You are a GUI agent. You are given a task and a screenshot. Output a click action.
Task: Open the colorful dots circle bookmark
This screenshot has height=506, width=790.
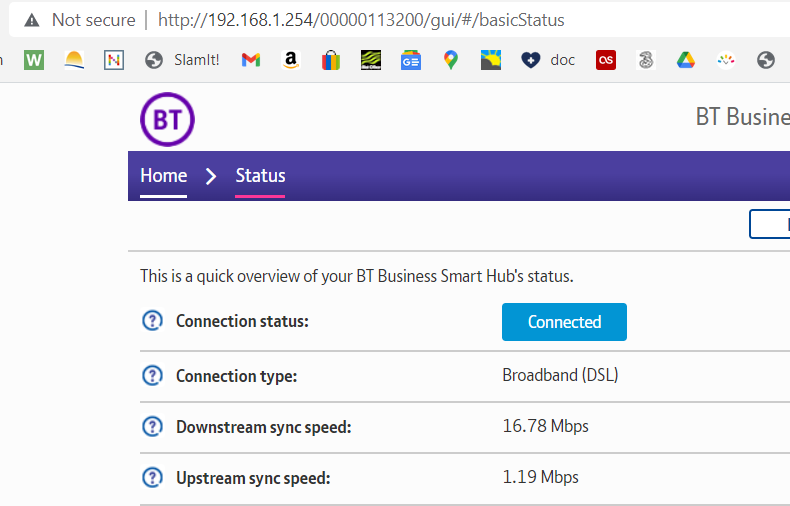pos(726,60)
